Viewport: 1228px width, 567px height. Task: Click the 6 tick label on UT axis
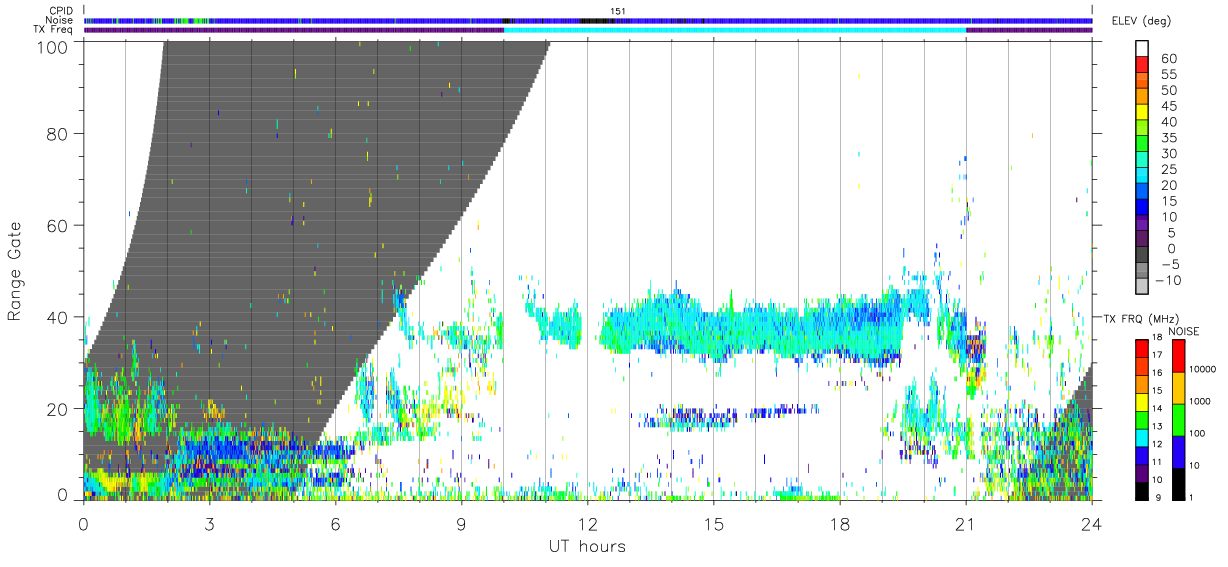[x=336, y=523]
